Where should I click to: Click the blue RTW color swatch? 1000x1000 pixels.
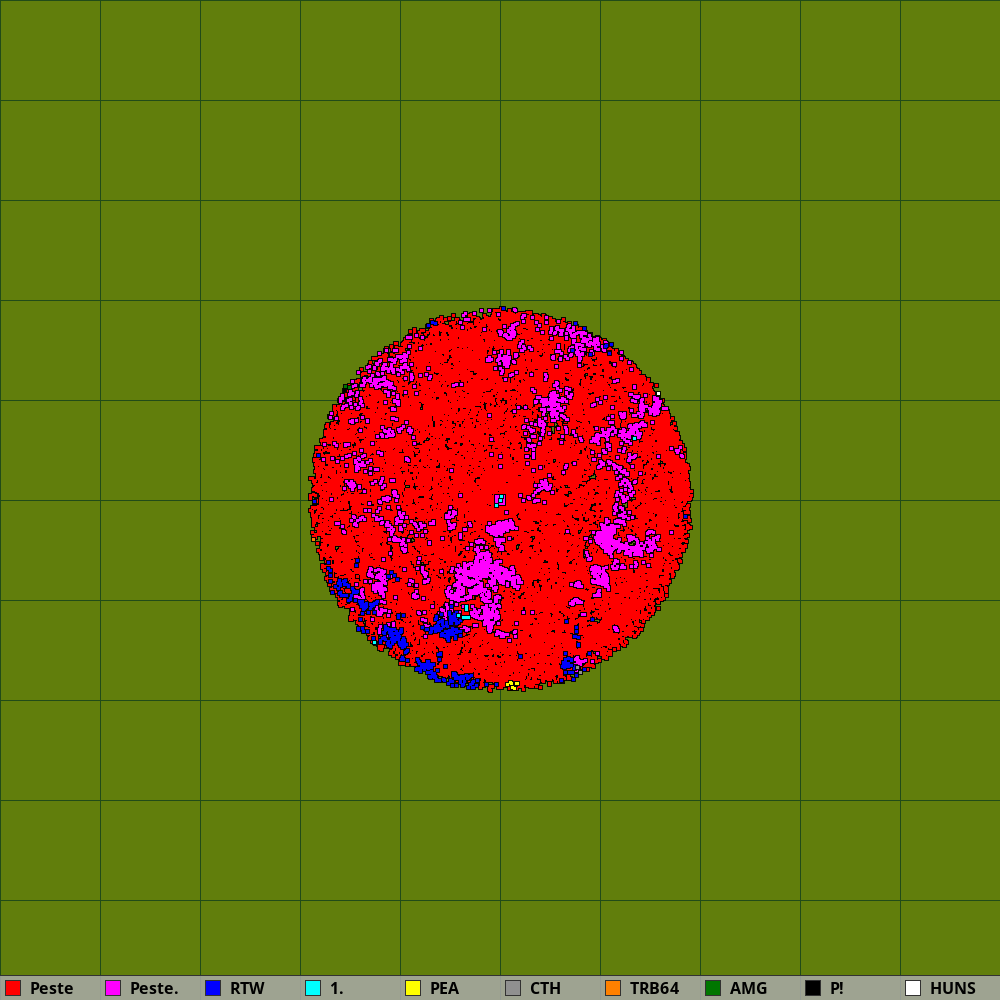tap(213, 988)
